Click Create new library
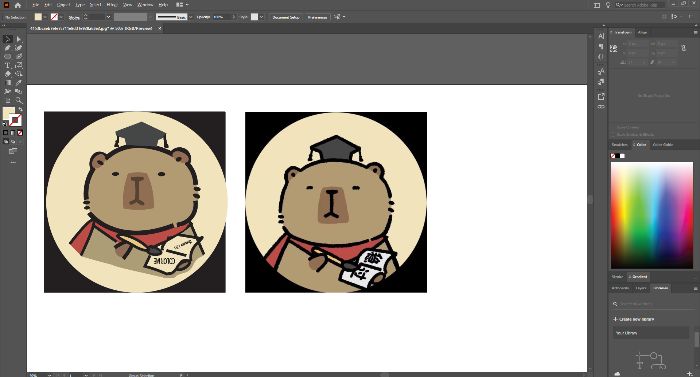Image resolution: width=700 pixels, height=377 pixels. (x=634, y=319)
